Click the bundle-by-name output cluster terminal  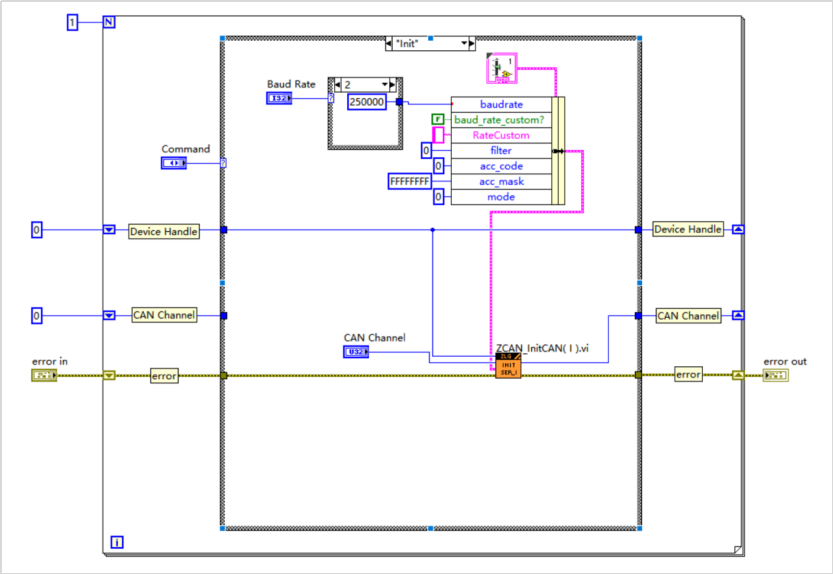coord(558,151)
